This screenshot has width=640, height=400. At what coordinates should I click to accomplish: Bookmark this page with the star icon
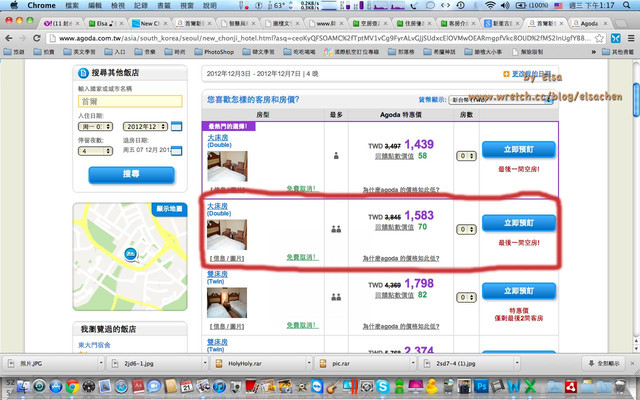599,38
